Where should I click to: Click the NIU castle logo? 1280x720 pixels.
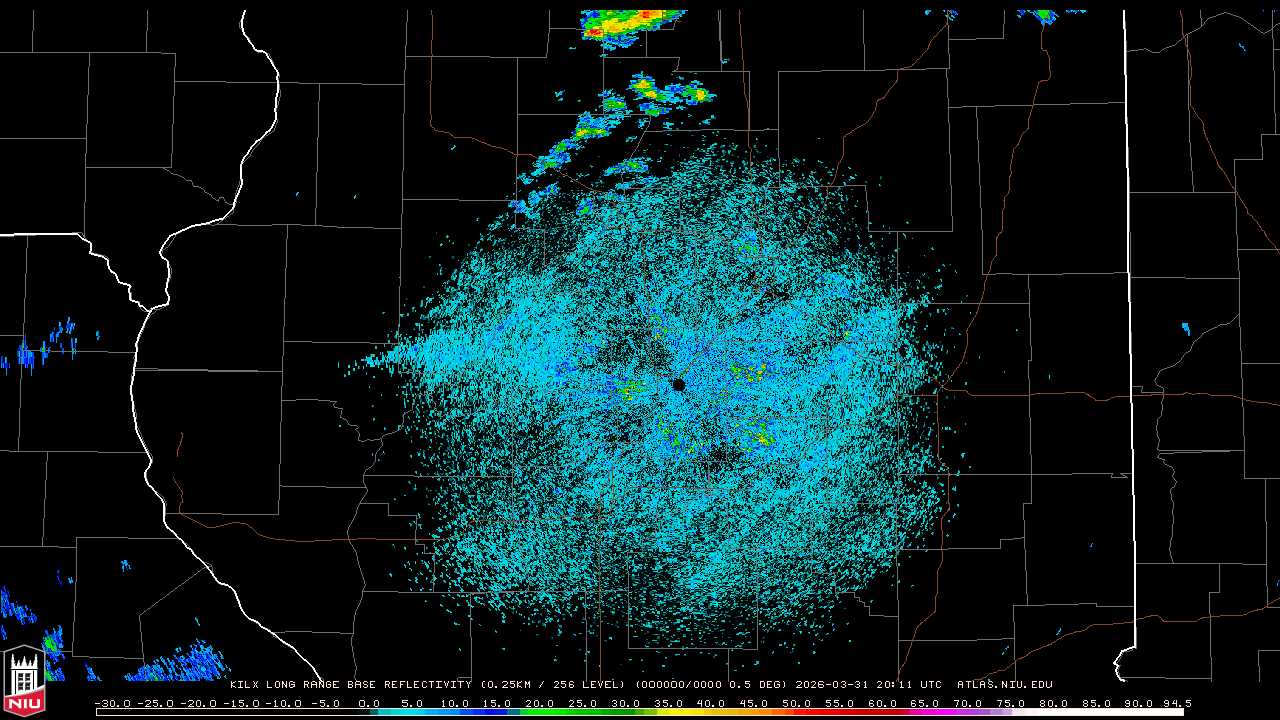click(x=23, y=682)
